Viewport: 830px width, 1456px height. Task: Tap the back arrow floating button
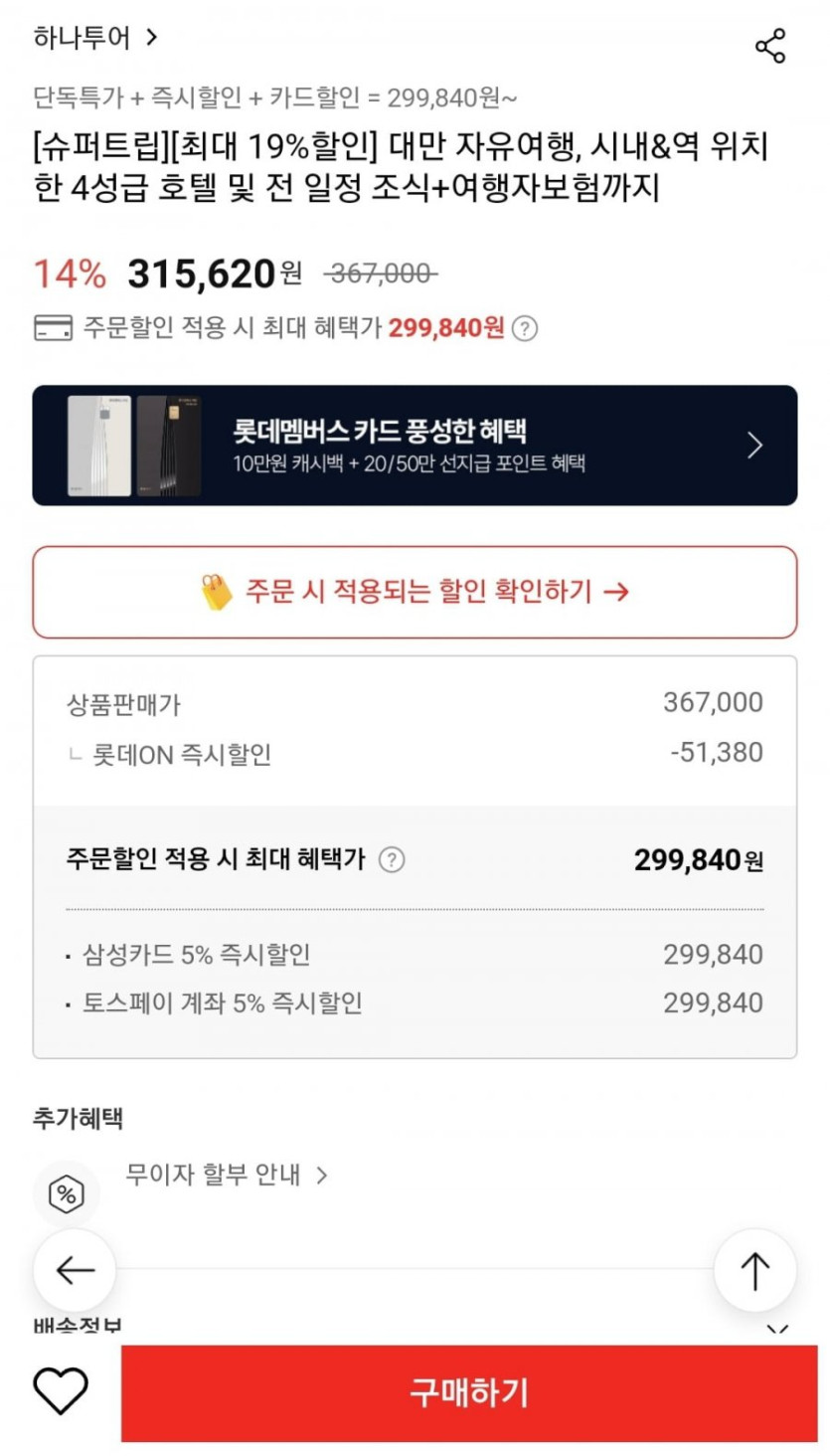click(x=76, y=1270)
